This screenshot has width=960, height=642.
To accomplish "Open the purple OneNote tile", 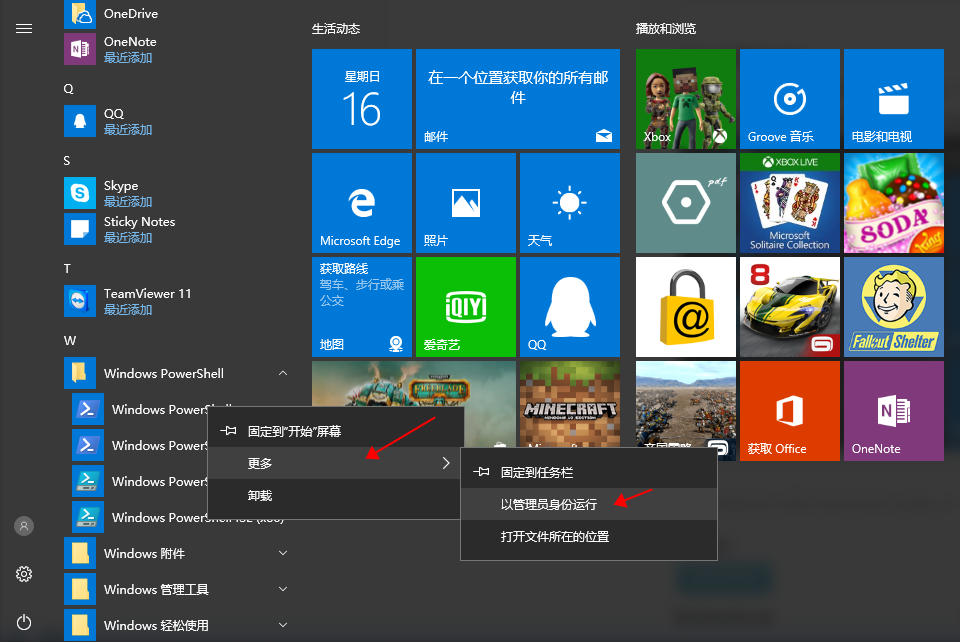I will click(x=894, y=411).
